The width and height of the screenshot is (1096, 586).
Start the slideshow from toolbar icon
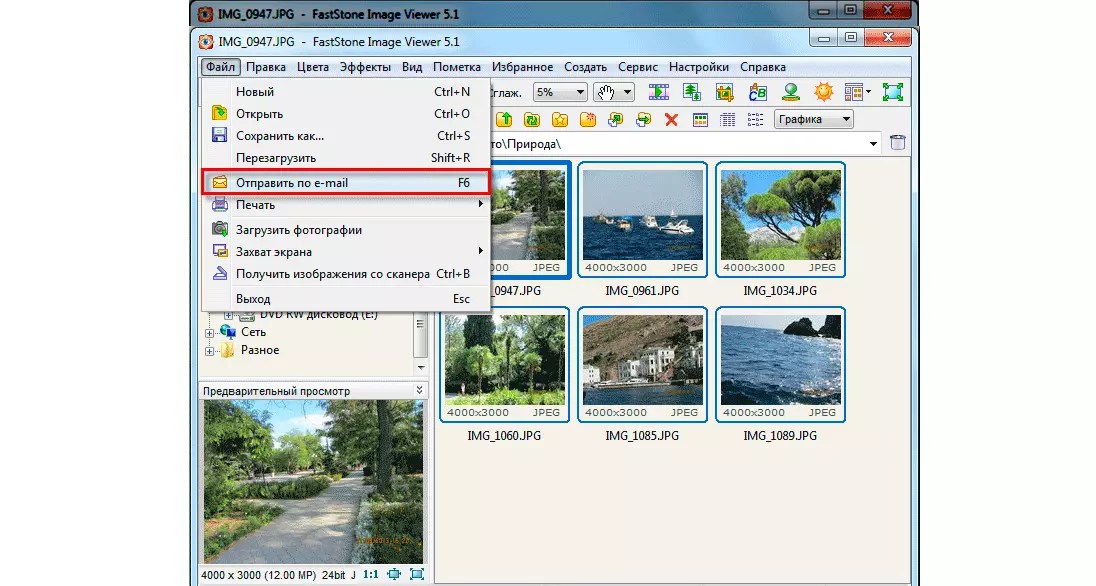(x=658, y=92)
